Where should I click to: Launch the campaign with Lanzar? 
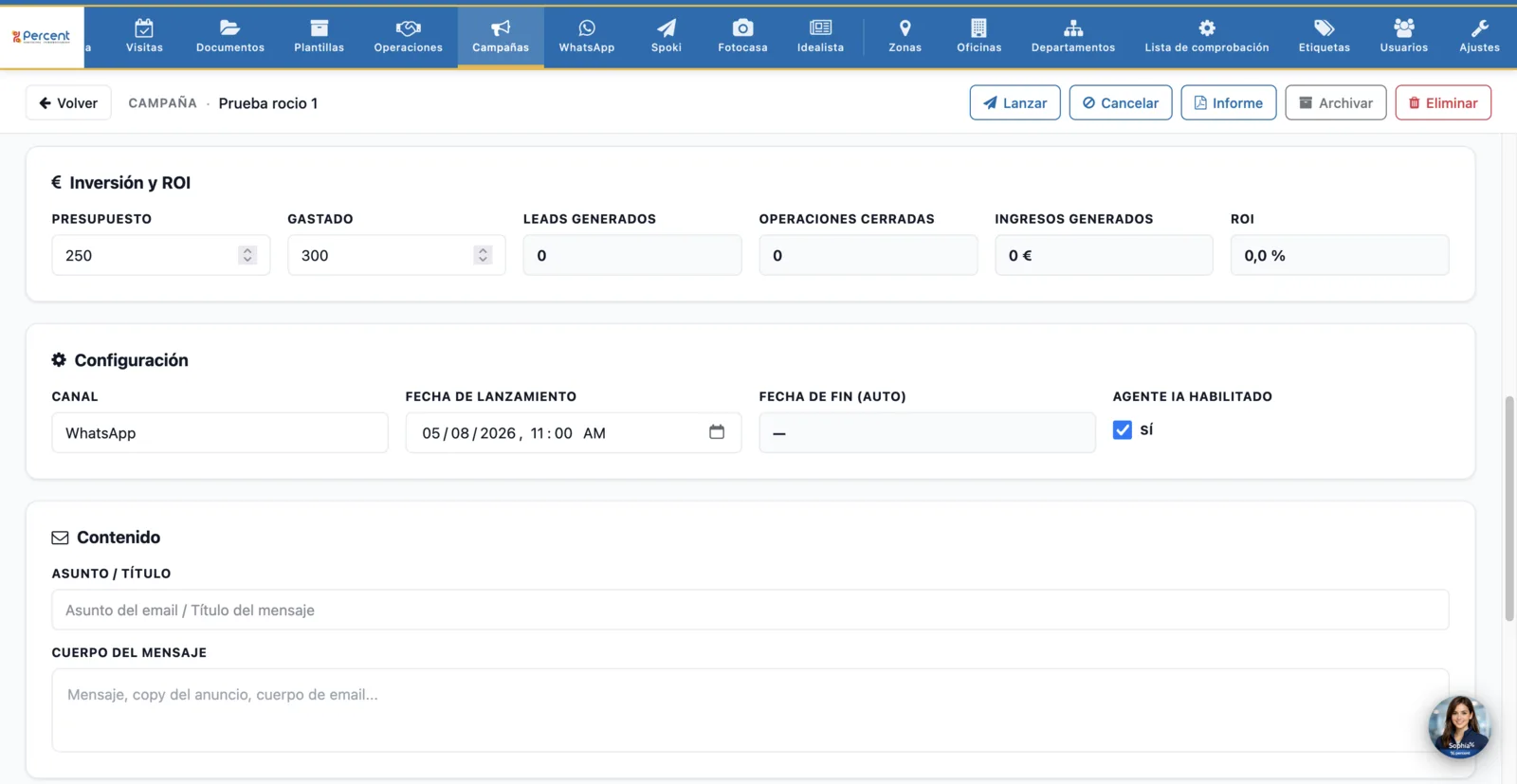tap(1014, 102)
